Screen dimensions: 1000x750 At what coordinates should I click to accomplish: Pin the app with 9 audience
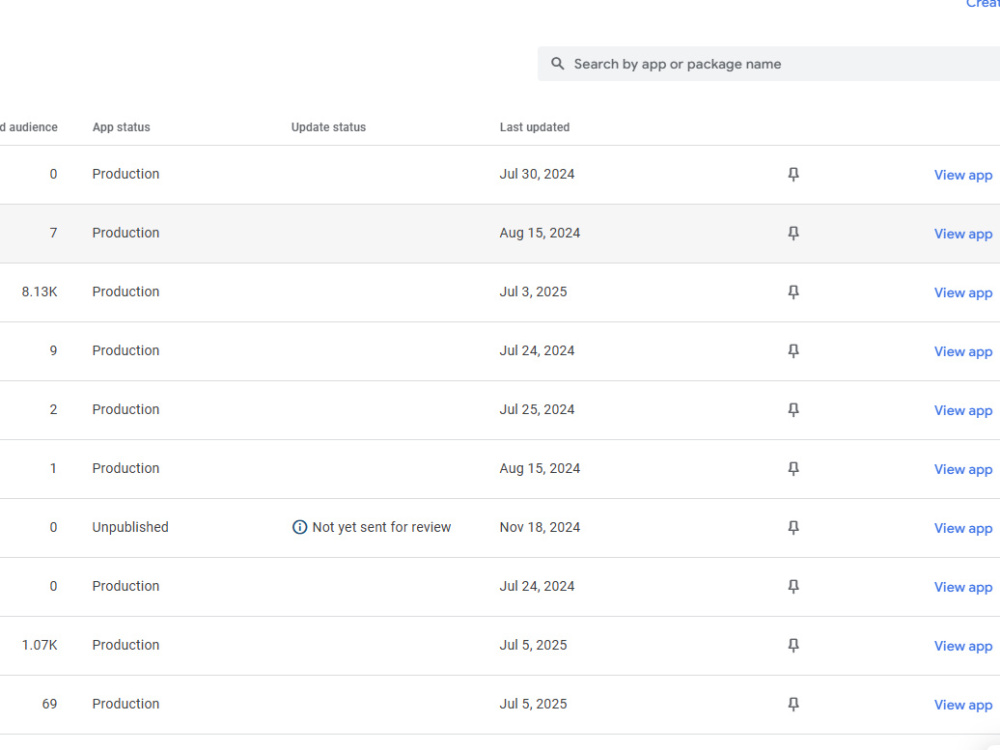click(793, 351)
